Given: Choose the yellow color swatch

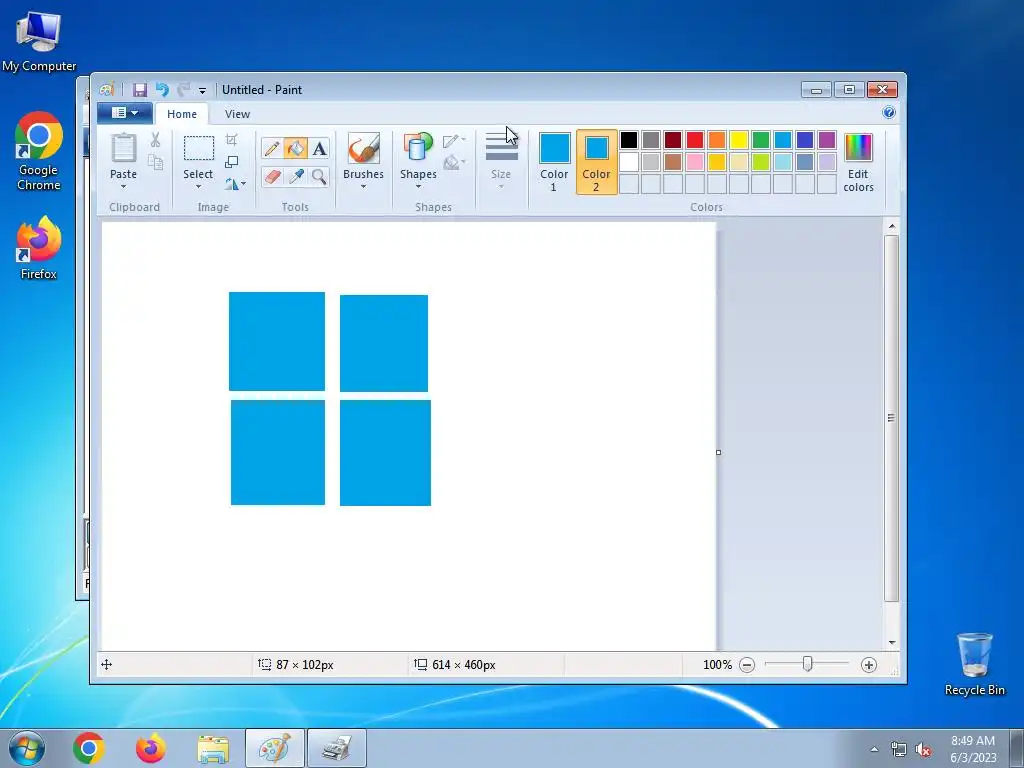Looking at the screenshot, I should click(739, 140).
